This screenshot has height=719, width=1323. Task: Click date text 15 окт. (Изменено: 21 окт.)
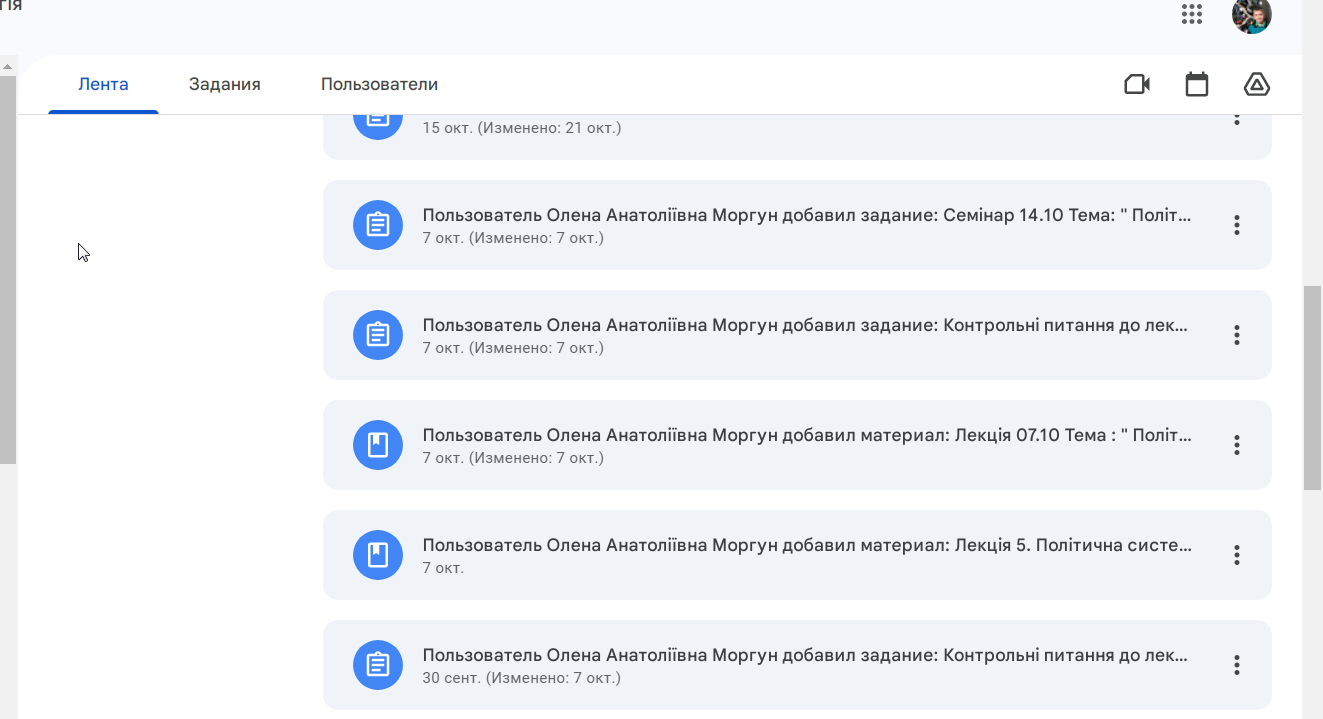pos(522,128)
